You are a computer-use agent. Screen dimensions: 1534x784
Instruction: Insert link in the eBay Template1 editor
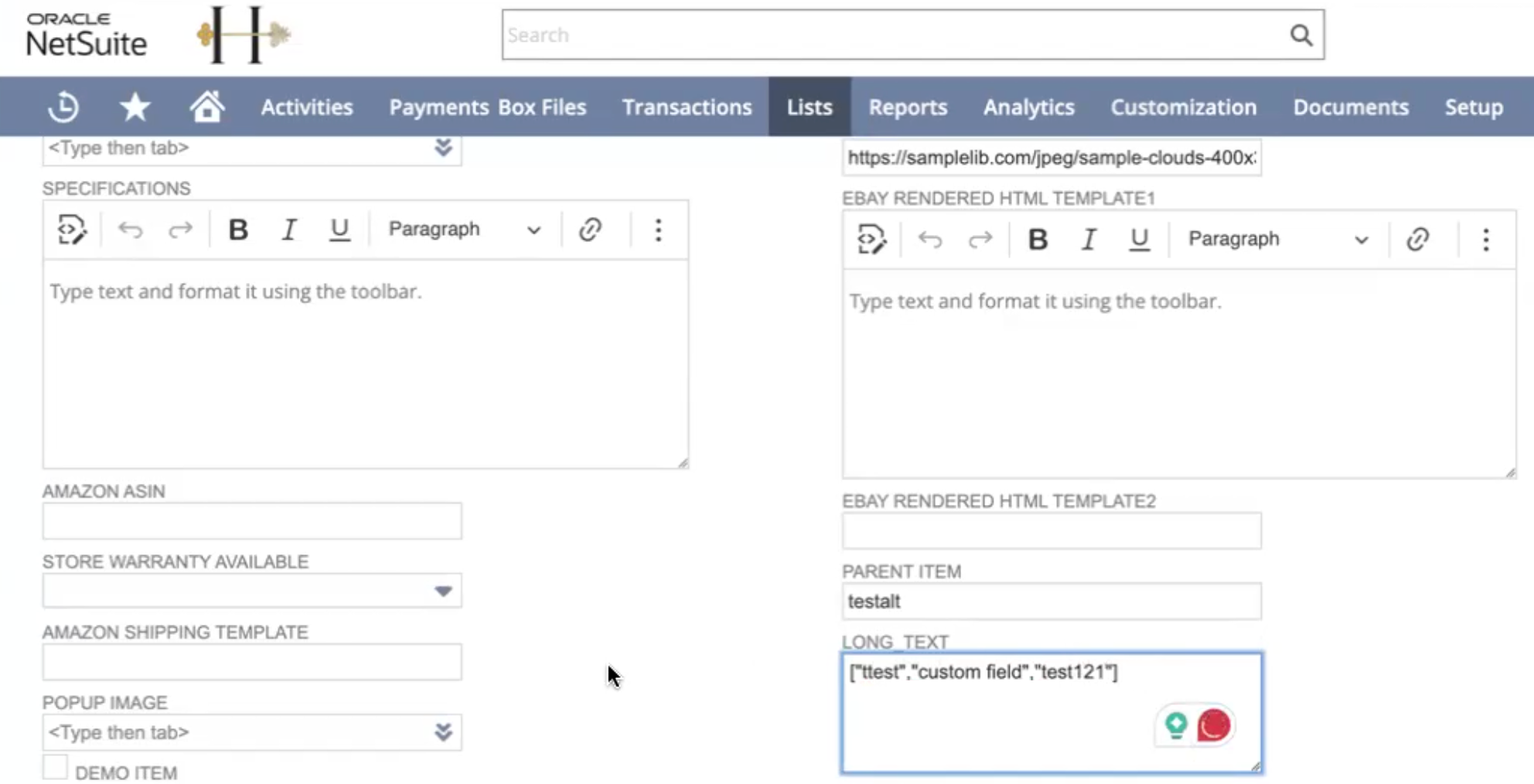pos(1417,240)
